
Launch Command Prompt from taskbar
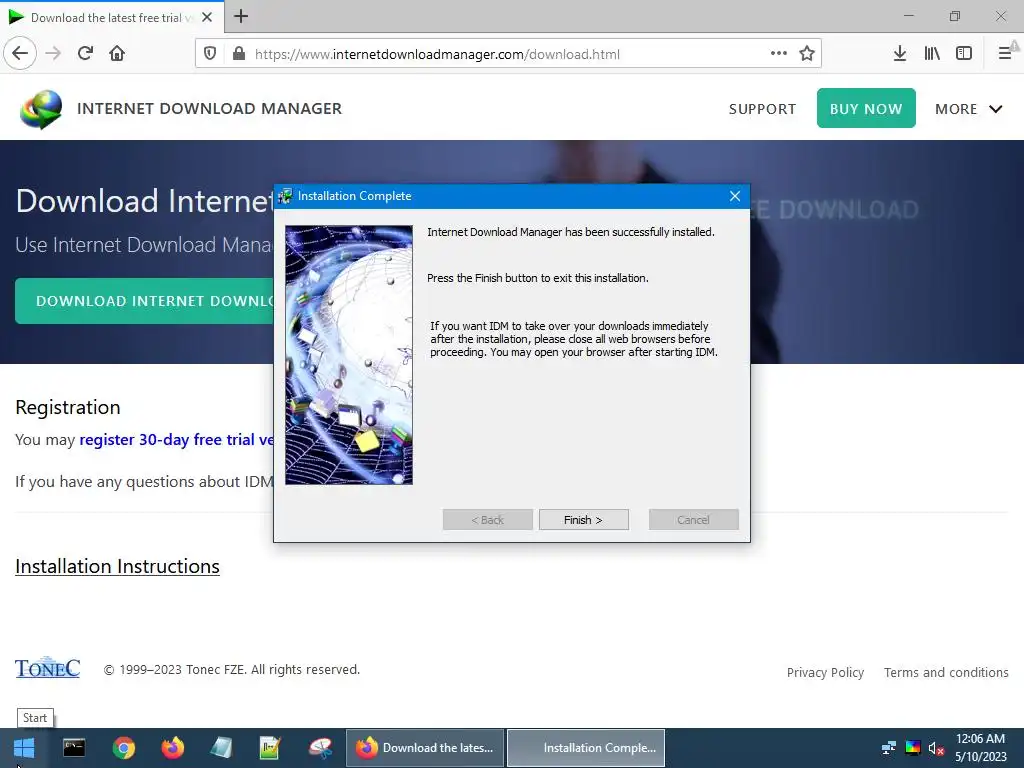pos(74,748)
